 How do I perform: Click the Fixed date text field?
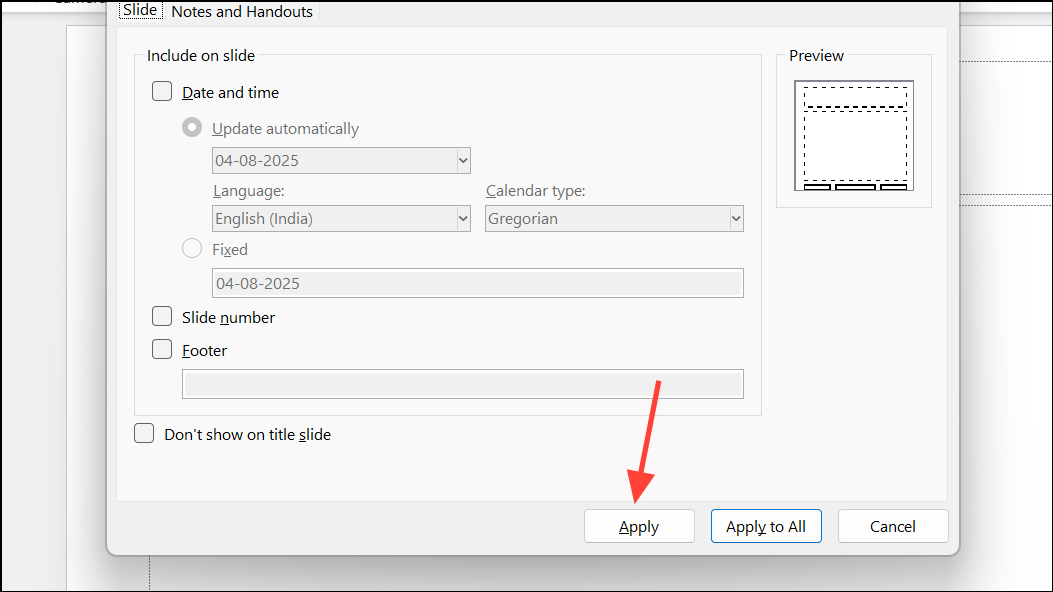pos(477,283)
